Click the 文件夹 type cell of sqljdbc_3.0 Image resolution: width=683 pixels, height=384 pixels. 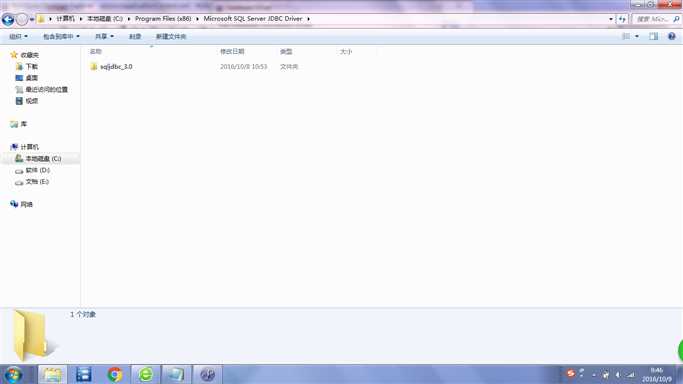point(289,67)
